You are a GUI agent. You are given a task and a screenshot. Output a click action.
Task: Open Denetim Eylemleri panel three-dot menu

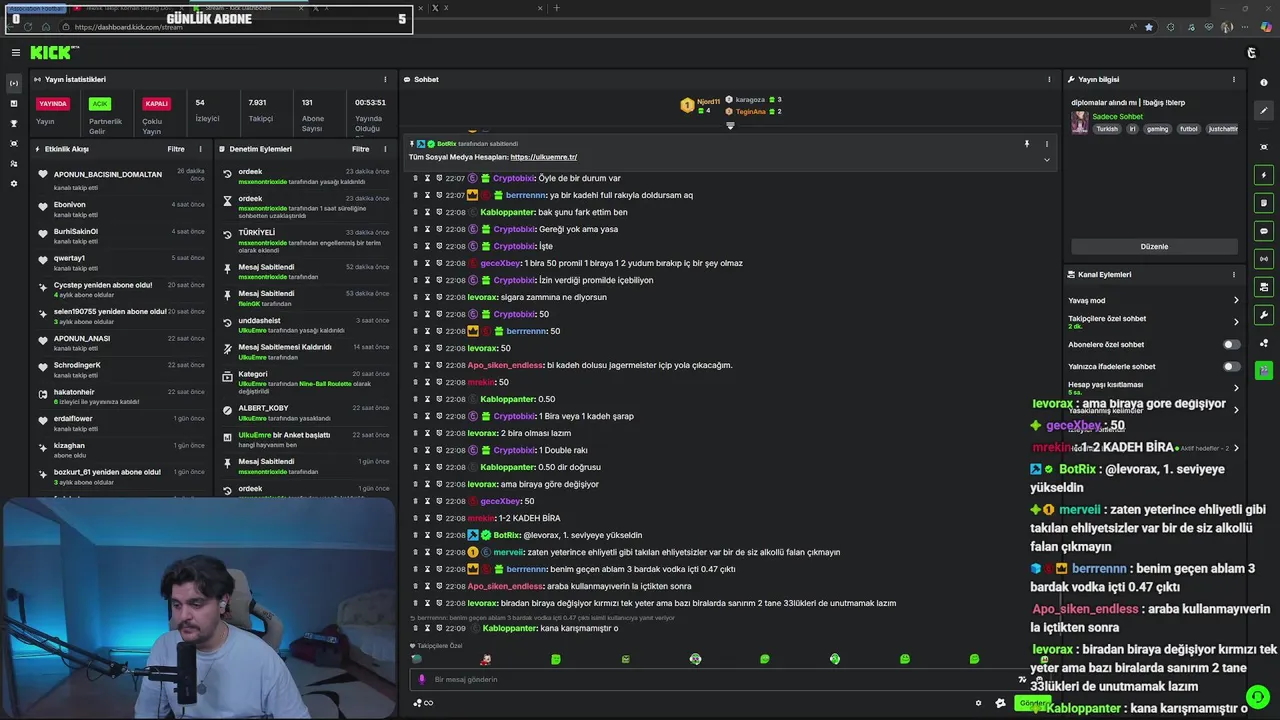pos(385,149)
